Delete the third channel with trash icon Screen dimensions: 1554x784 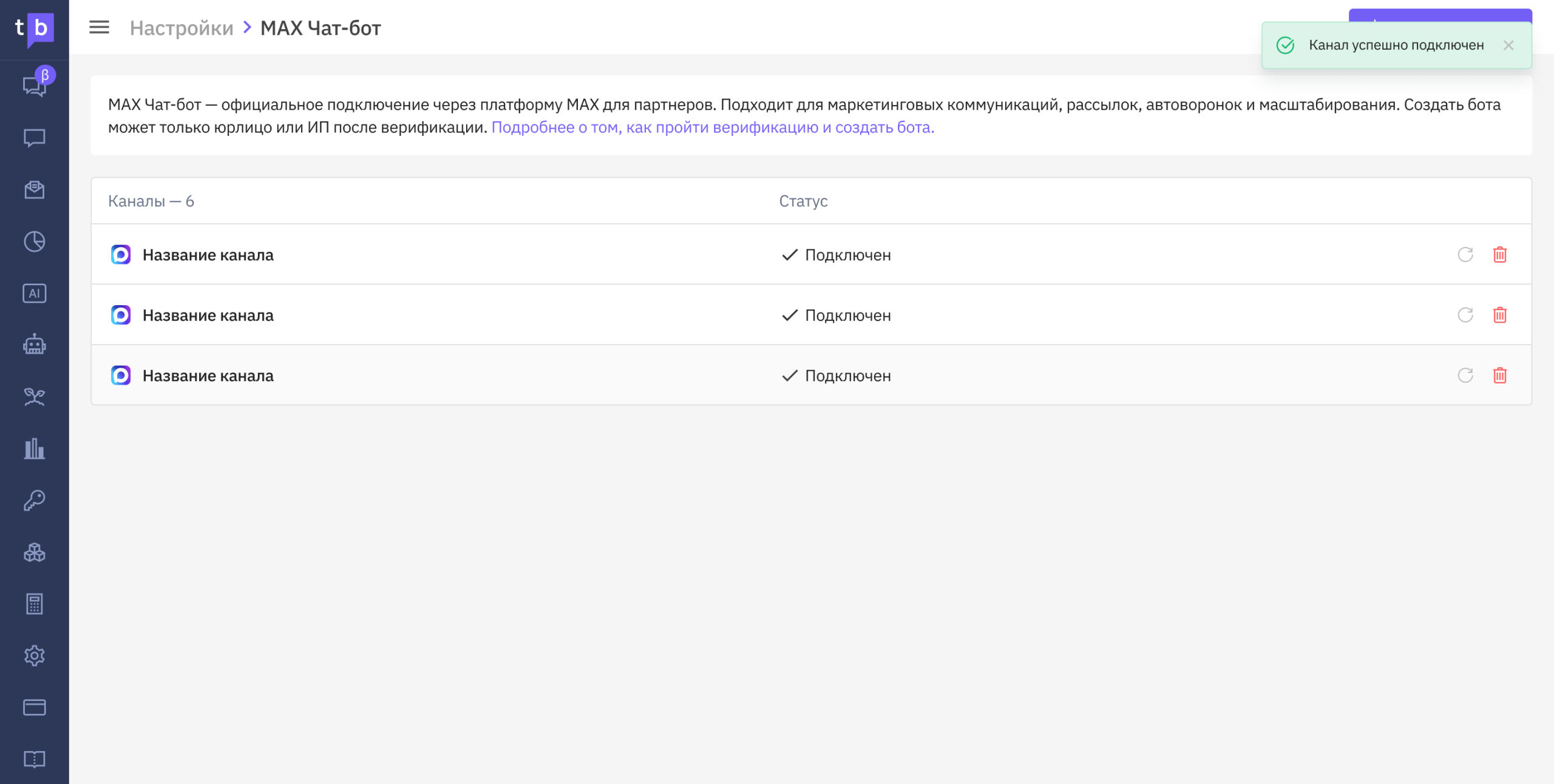[1499, 376]
